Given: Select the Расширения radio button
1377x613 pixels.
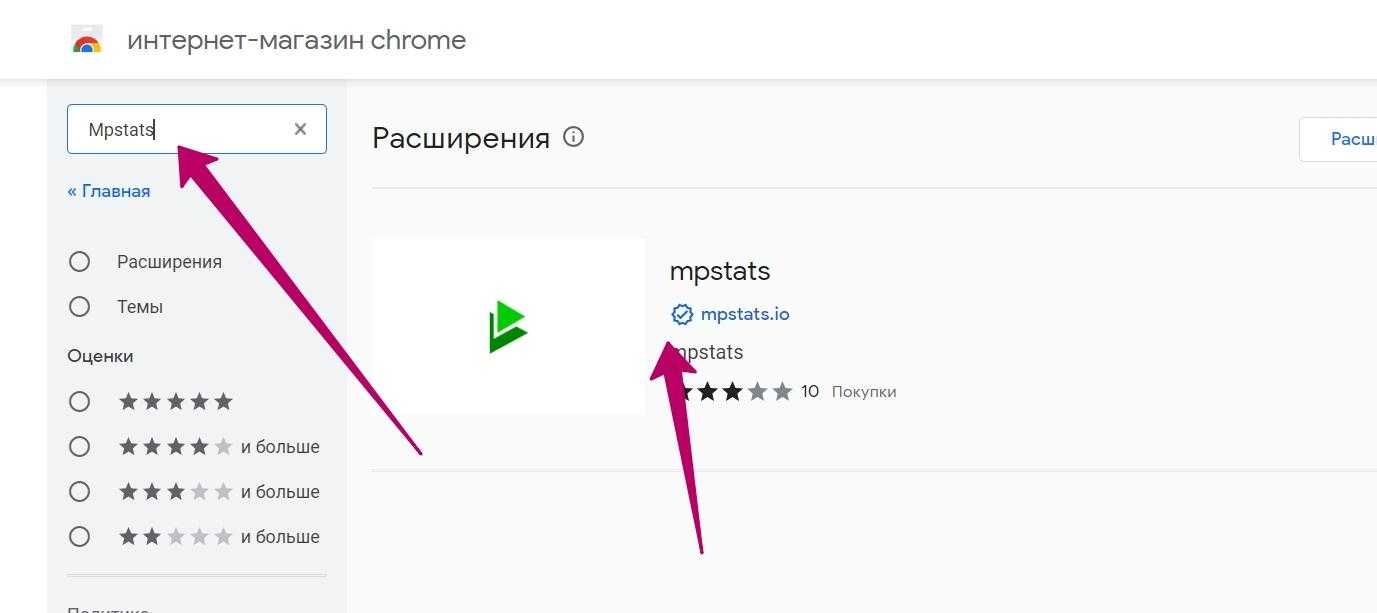Looking at the screenshot, I should [80, 262].
